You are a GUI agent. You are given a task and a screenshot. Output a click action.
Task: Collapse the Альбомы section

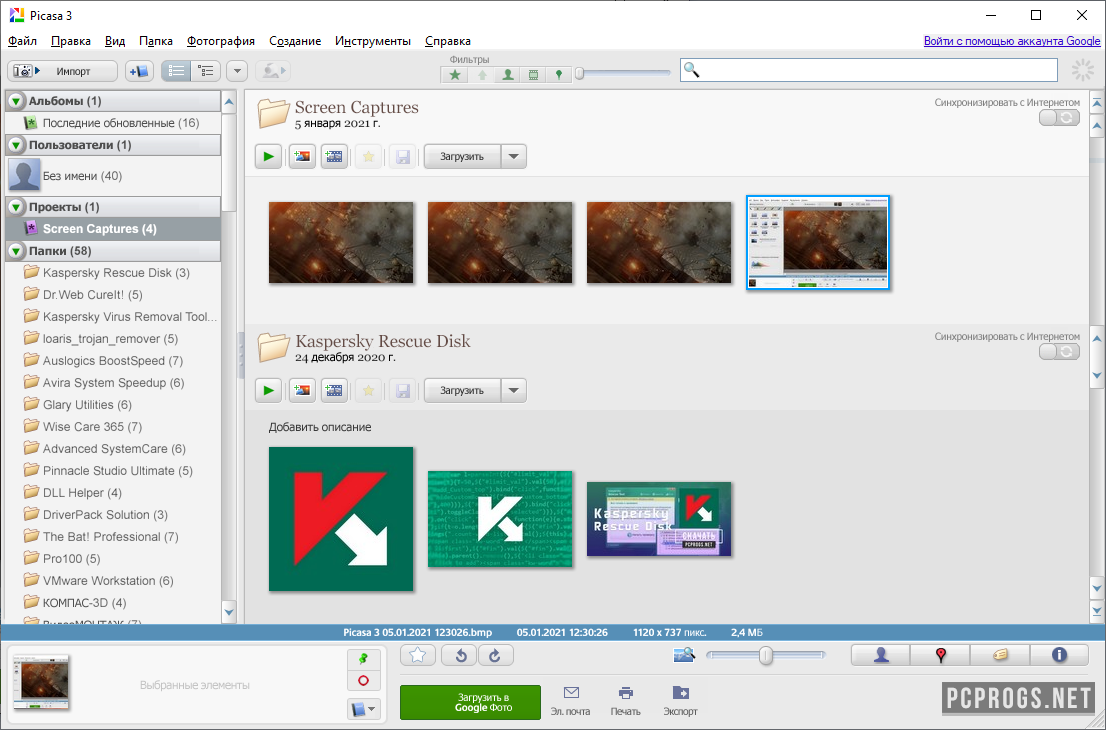16,102
